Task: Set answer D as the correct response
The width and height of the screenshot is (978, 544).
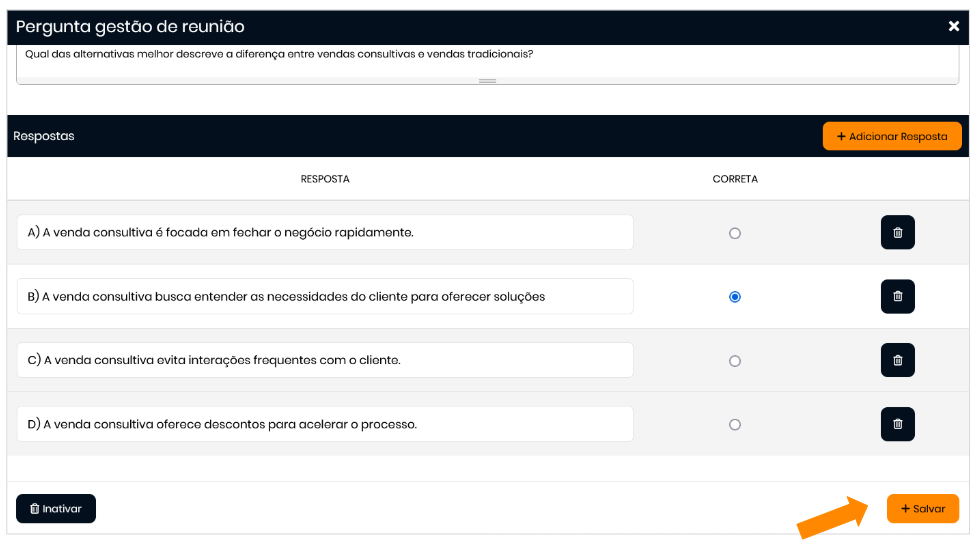Action: 735,425
